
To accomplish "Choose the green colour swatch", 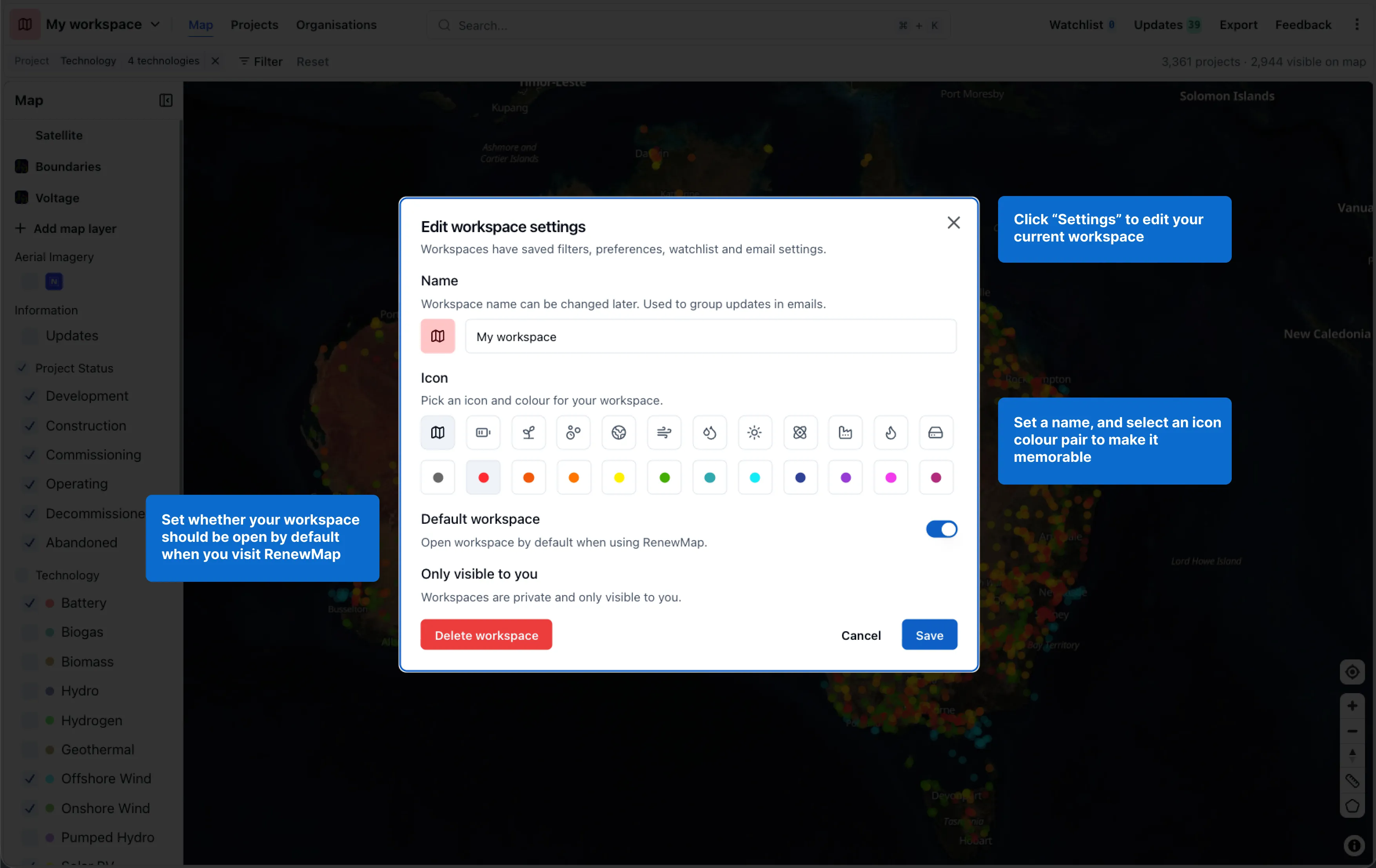I will pos(664,478).
